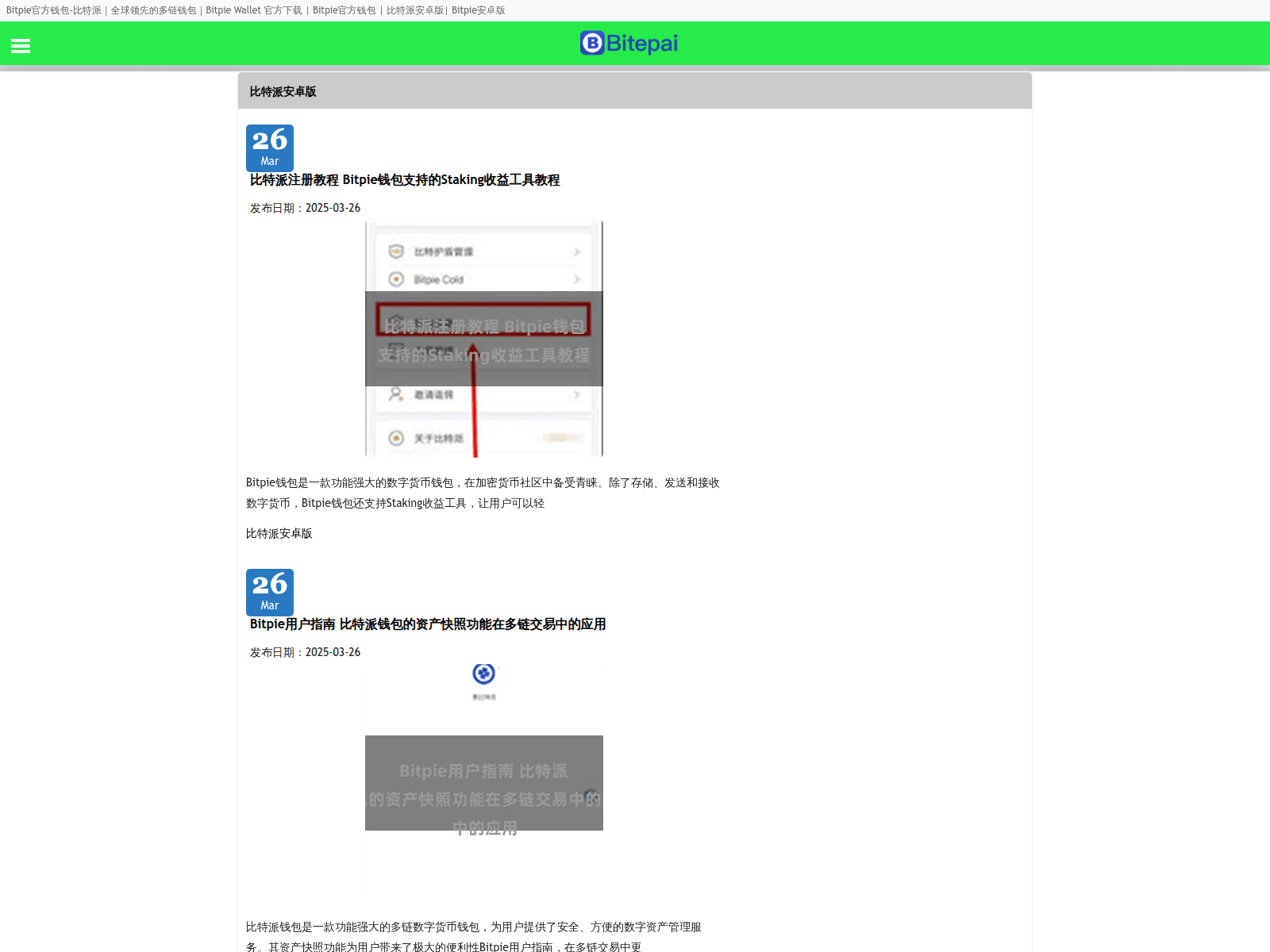Open article 比特派注册教程 Bitpie钱包支持的Staking收益工具教程
The width and height of the screenshot is (1270, 952).
point(405,180)
